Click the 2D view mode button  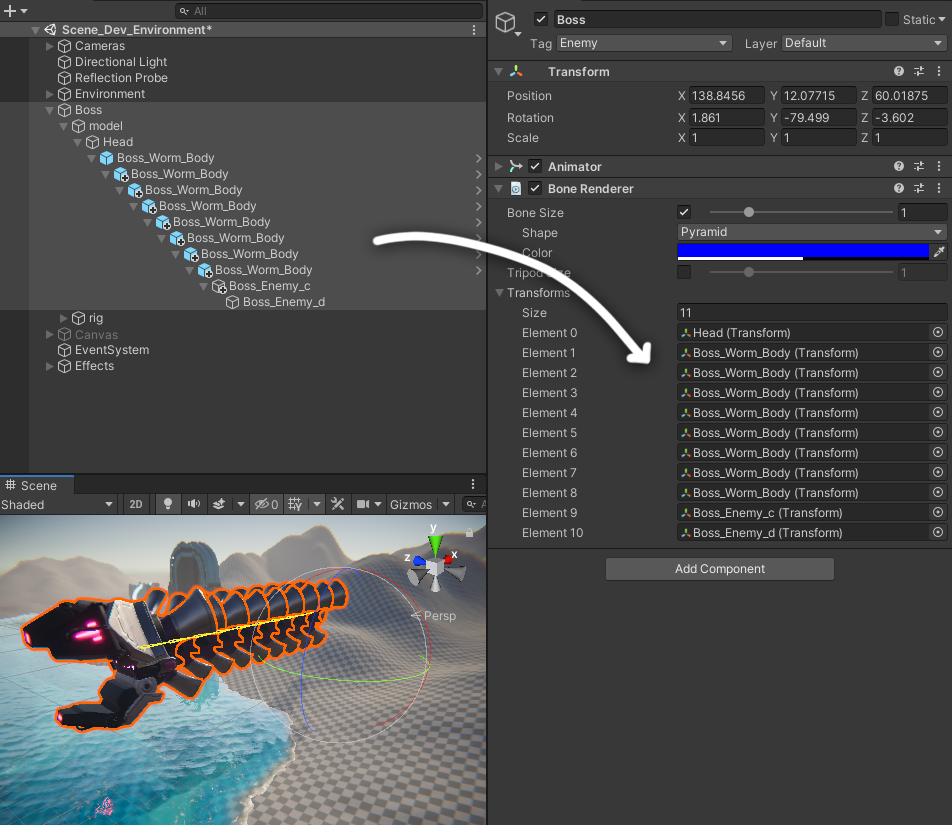(x=137, y=505)
